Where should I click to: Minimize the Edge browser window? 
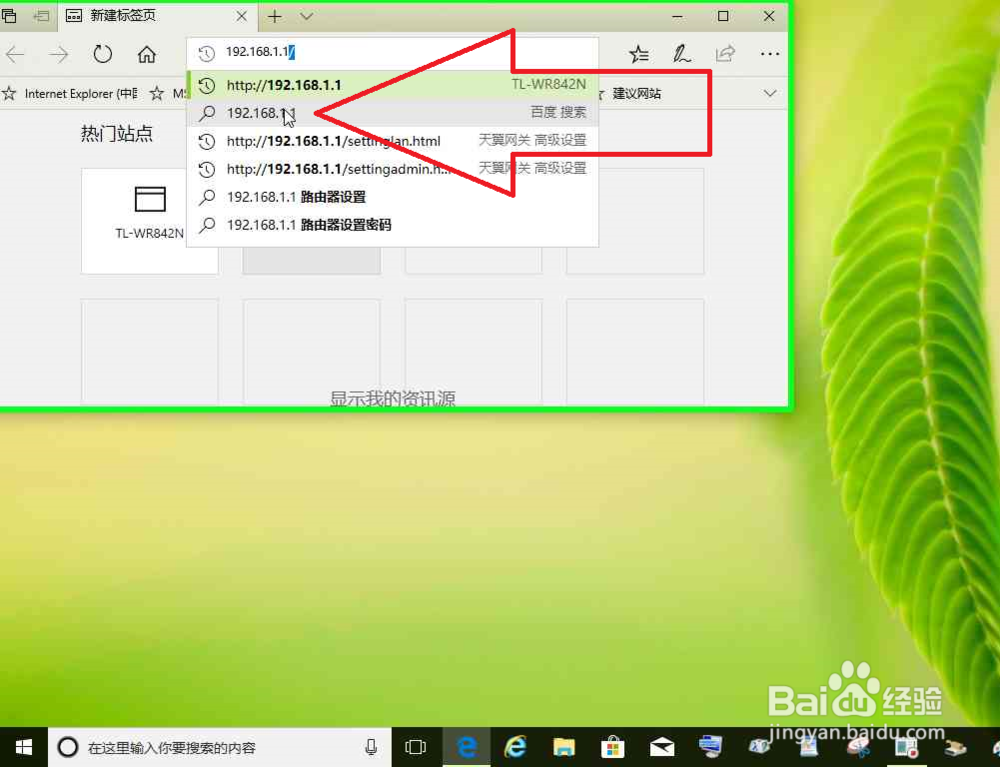(x=677, y=17)
